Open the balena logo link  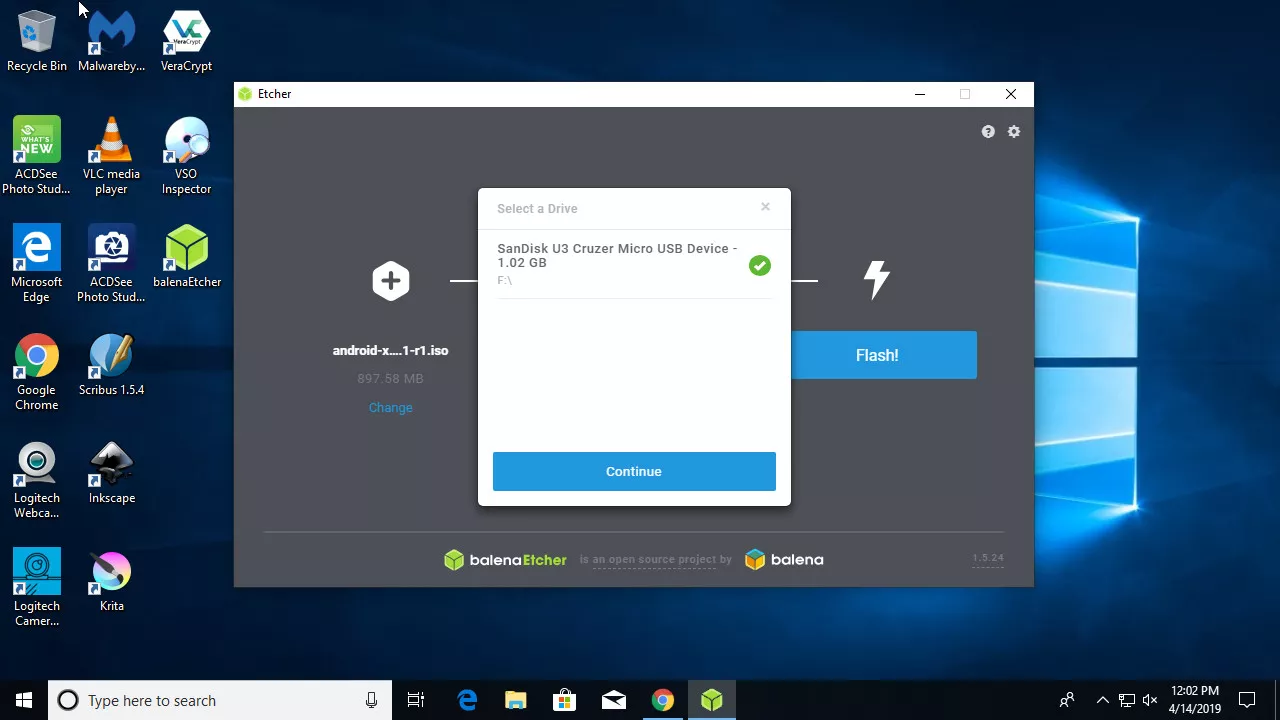click(784, 560)
